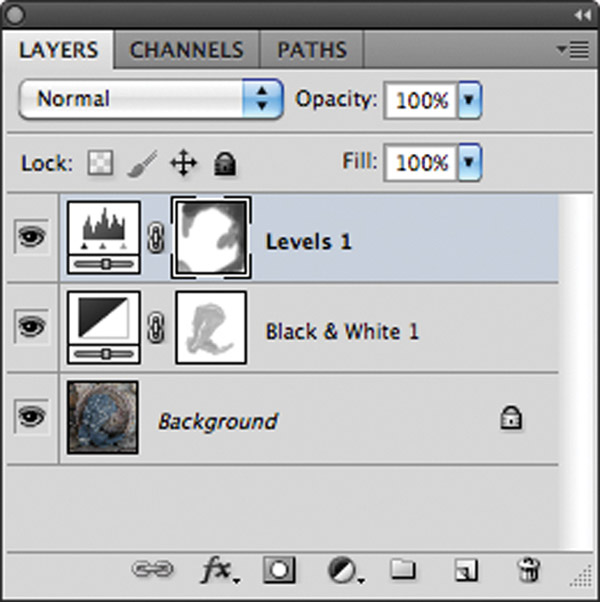Open the Layers panel flyout menu
This screenshot has height=602, width=600.
click(573, 50)
